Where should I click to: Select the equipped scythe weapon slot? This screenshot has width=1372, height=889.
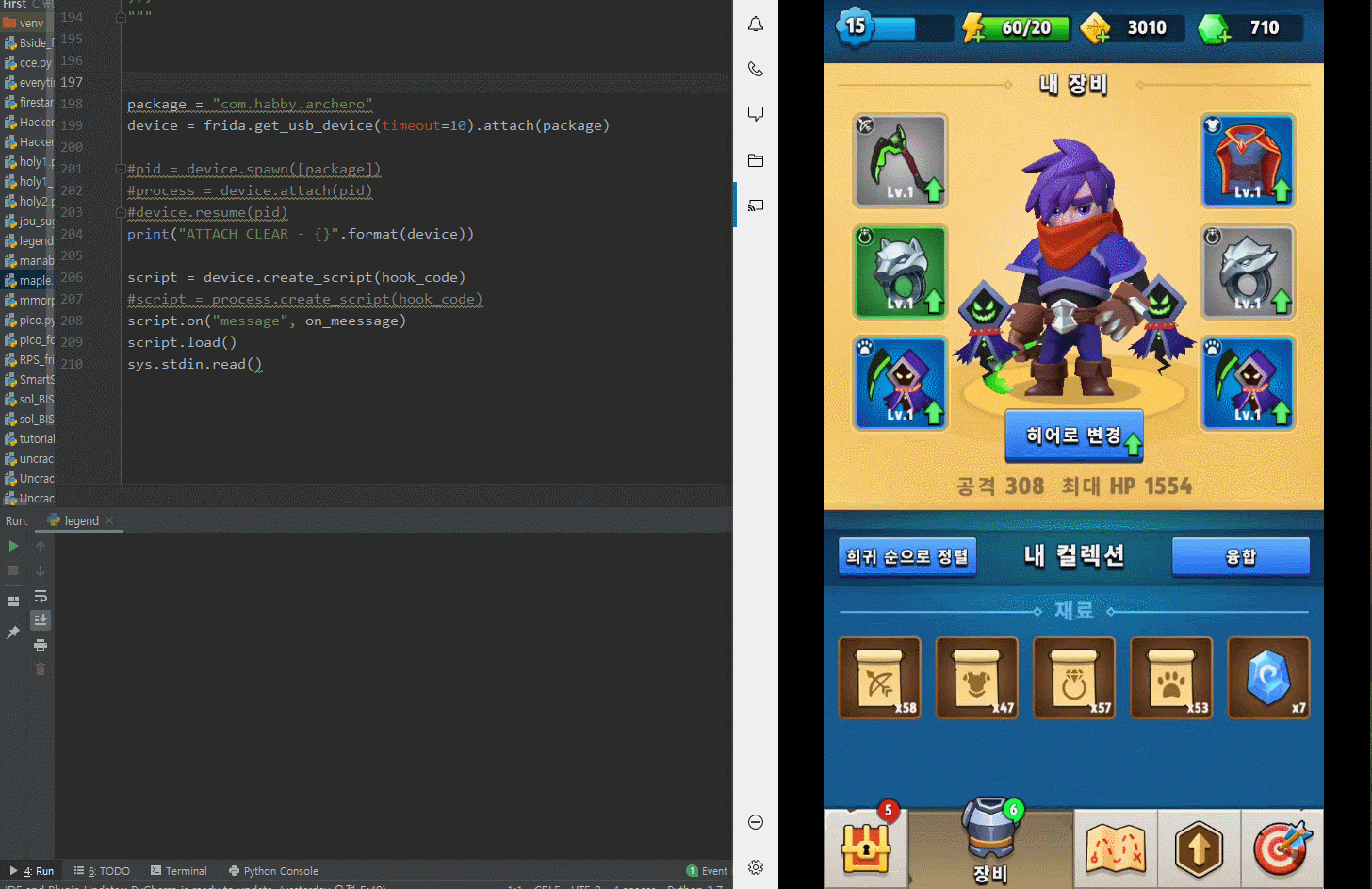pyautogui.click(x=900, y=160)
